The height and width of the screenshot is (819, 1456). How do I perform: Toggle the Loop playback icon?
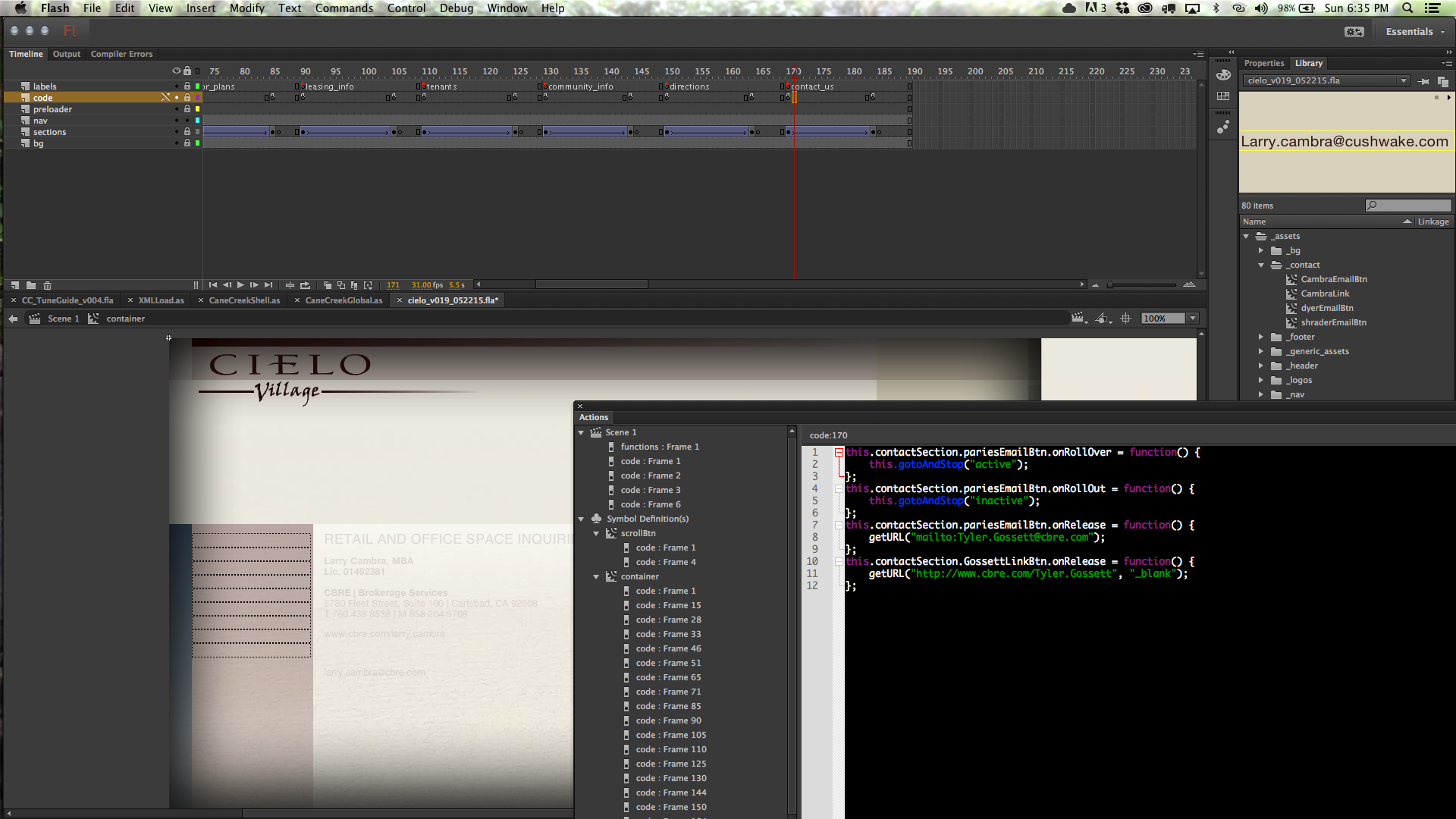[305, 285]
